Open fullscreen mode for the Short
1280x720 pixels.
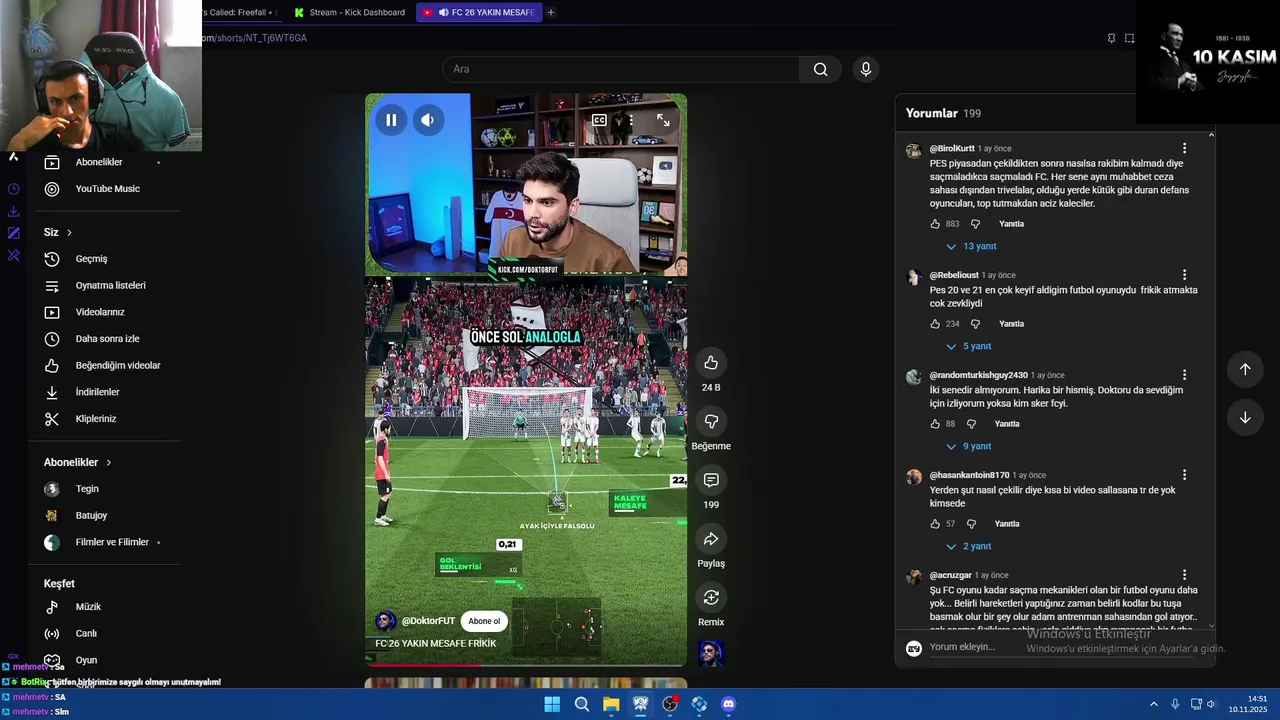coord(663,120)
